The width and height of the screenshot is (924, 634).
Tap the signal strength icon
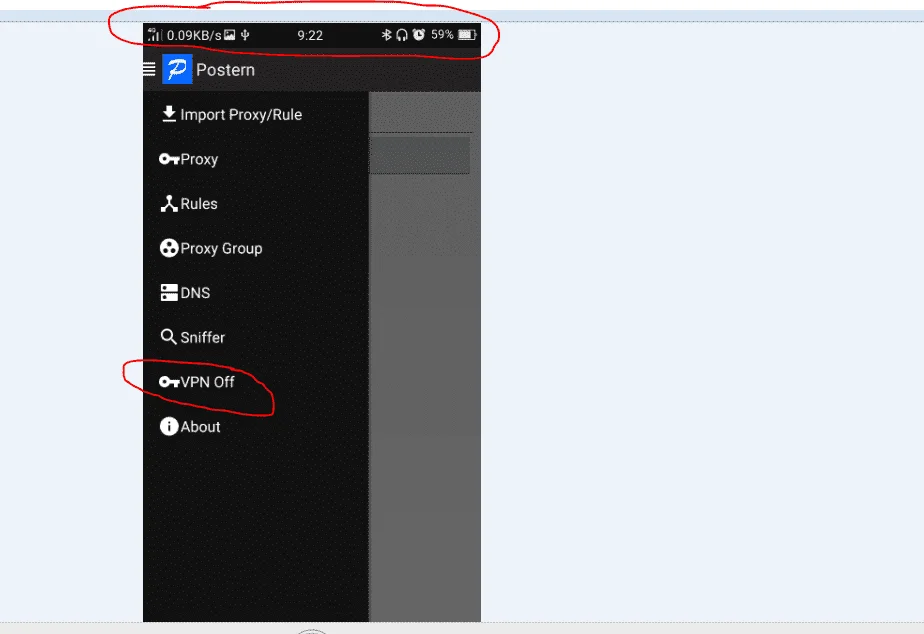(154, 35)
